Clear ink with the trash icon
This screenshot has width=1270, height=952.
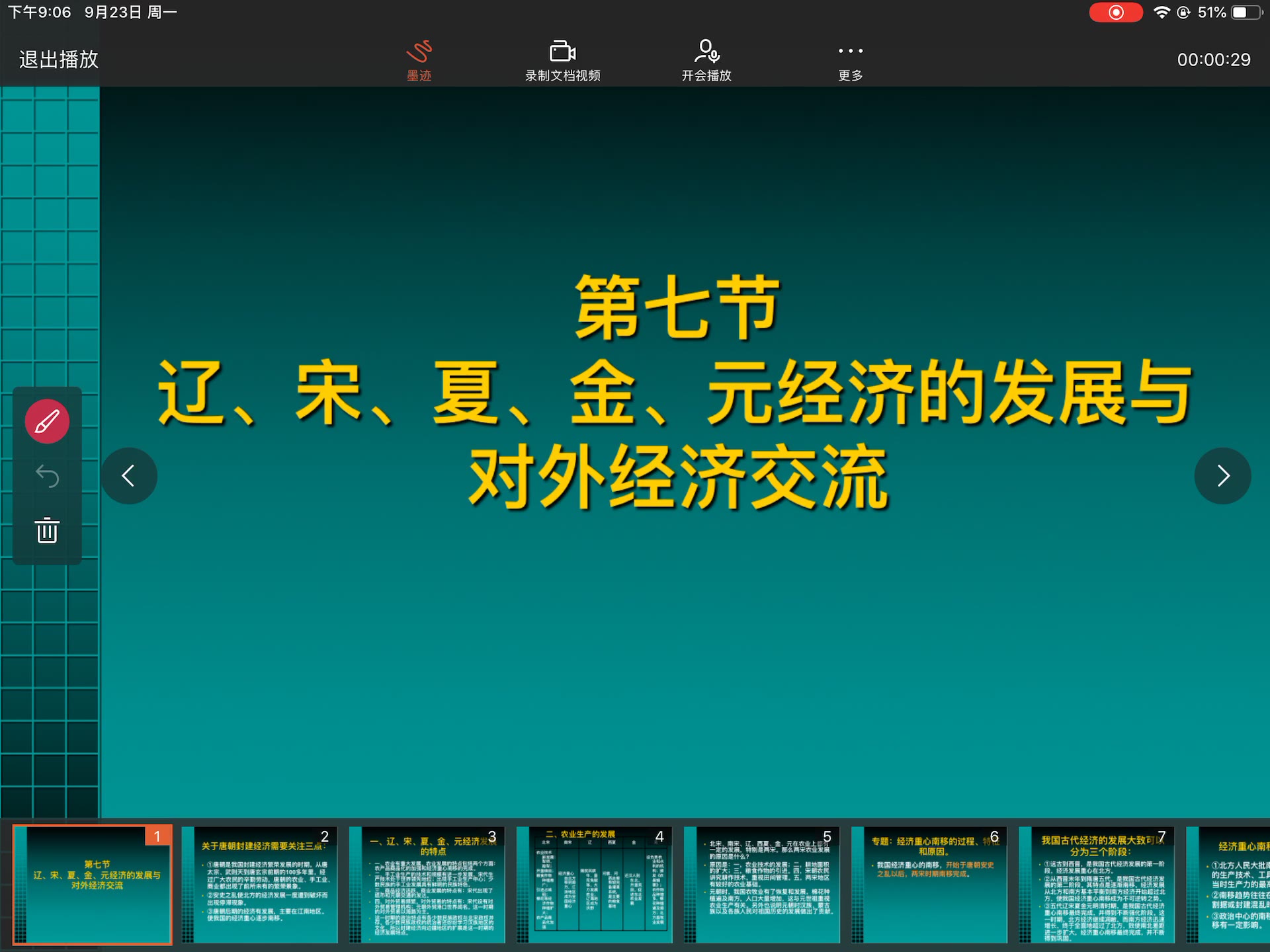47,530
